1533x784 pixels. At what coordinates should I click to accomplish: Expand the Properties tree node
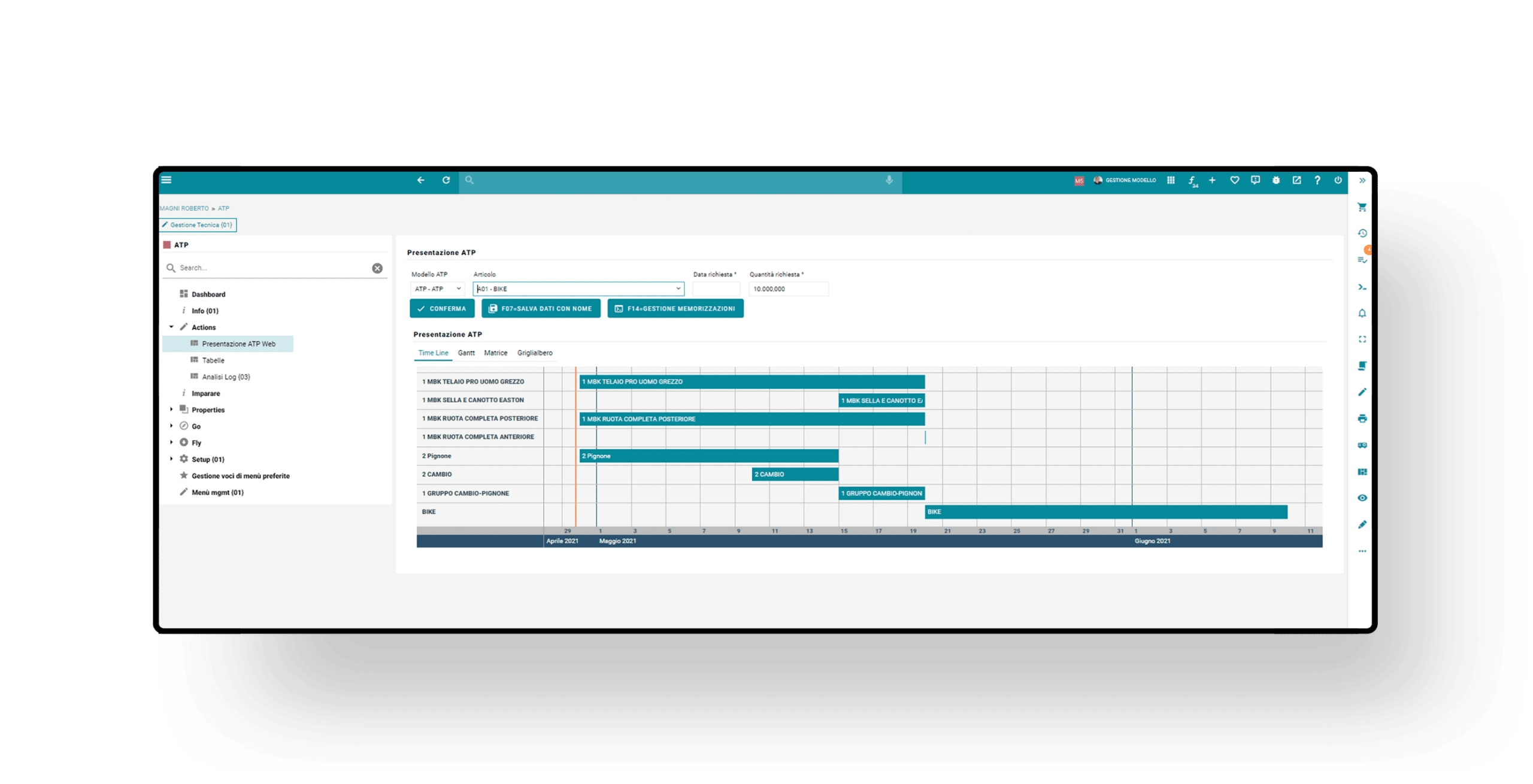click(x=171, y=409)
